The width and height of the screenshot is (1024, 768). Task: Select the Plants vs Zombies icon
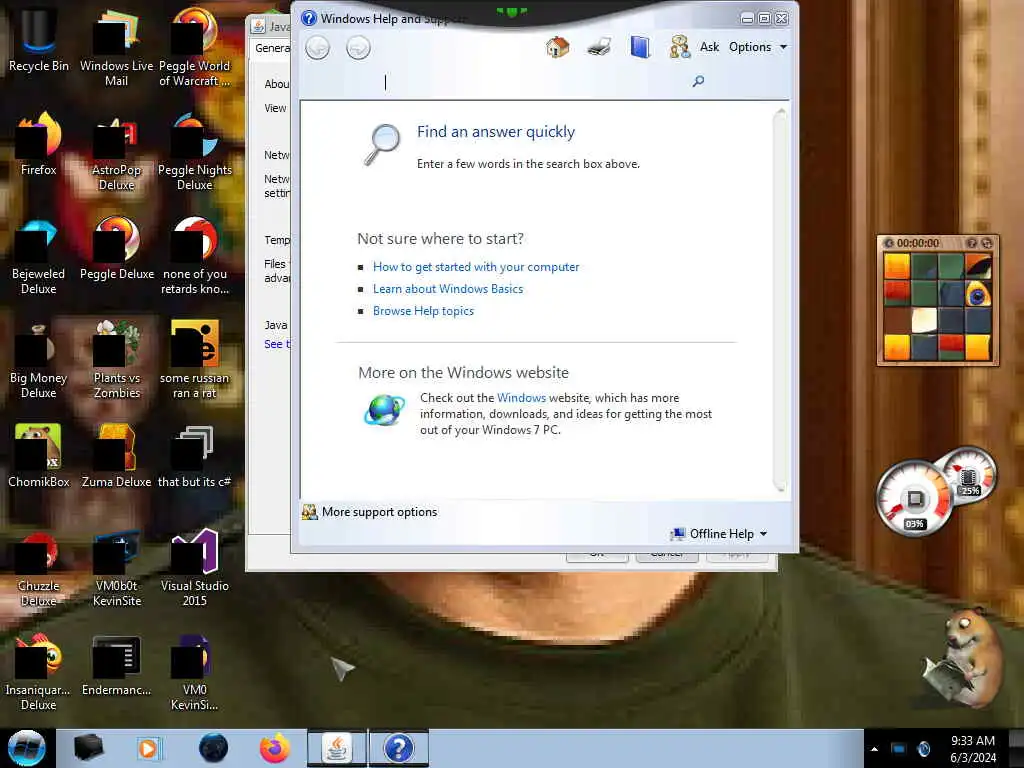pos(116,360)
